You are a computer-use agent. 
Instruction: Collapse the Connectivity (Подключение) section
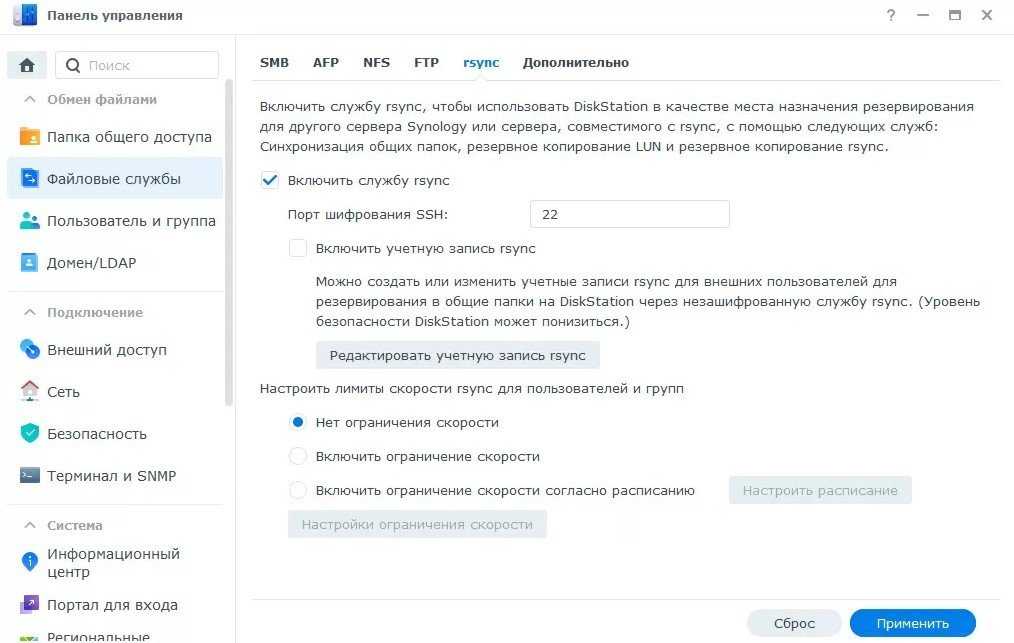click(29, 313)
